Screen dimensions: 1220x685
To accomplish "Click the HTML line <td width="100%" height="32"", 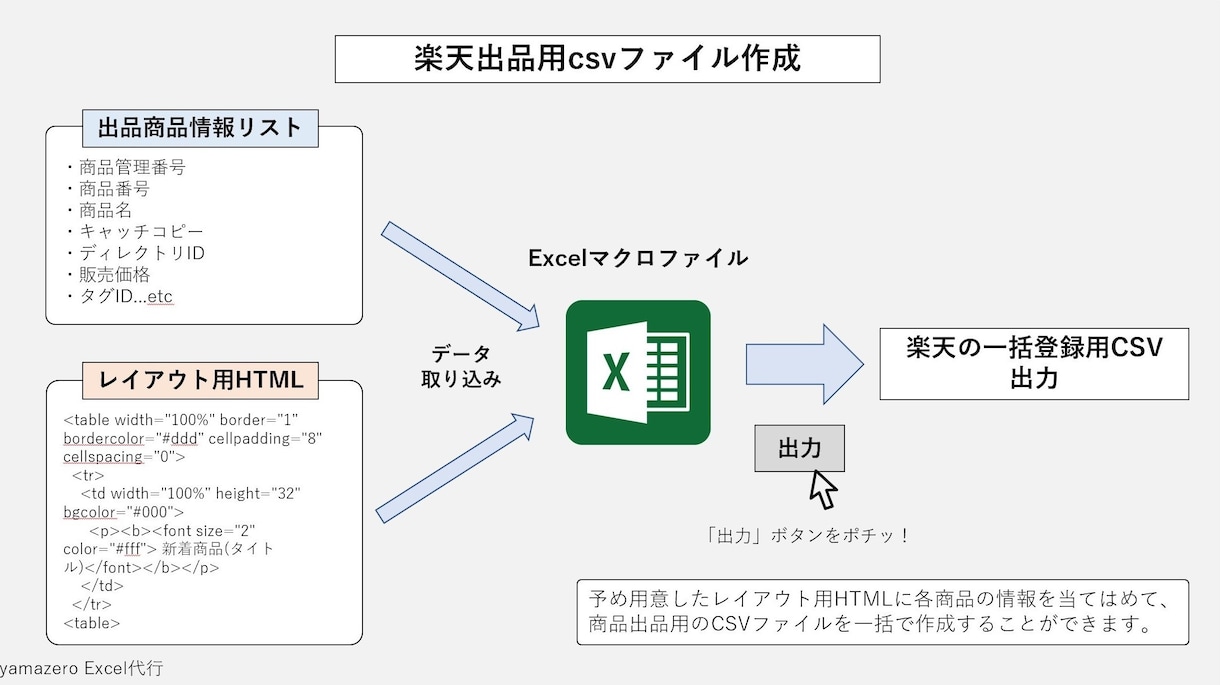I will click(190, 493).
